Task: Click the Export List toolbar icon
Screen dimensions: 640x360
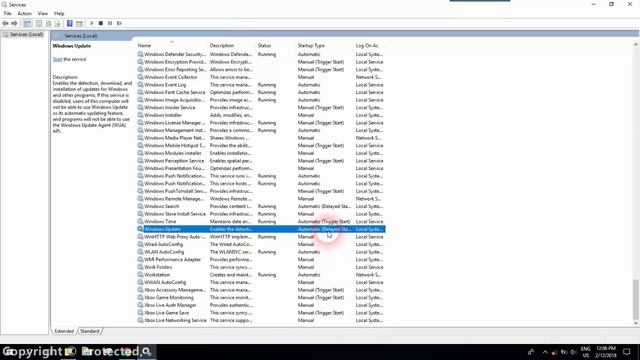Action: tap(58, 23)
